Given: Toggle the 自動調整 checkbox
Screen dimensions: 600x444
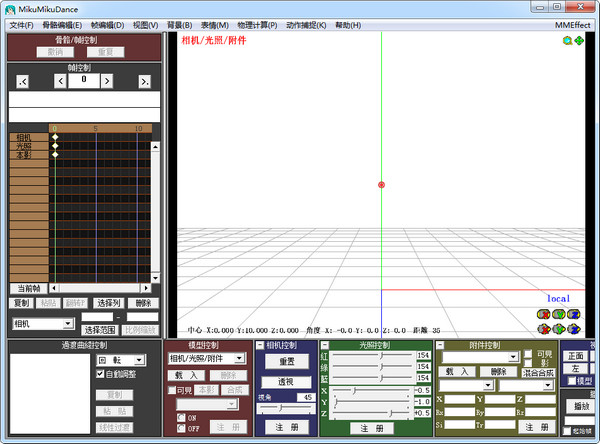Looking at the screenshot, I should 100,373.
